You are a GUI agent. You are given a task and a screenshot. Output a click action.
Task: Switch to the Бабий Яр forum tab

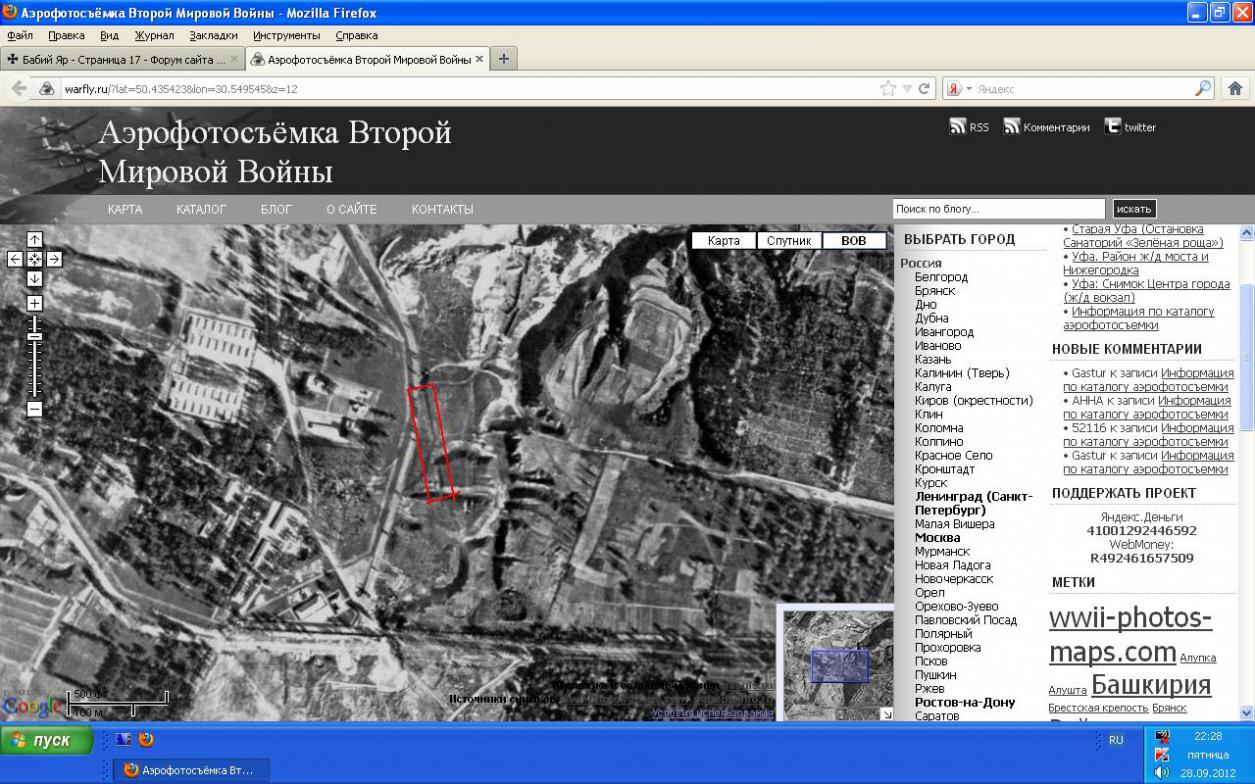coord(116,59)
